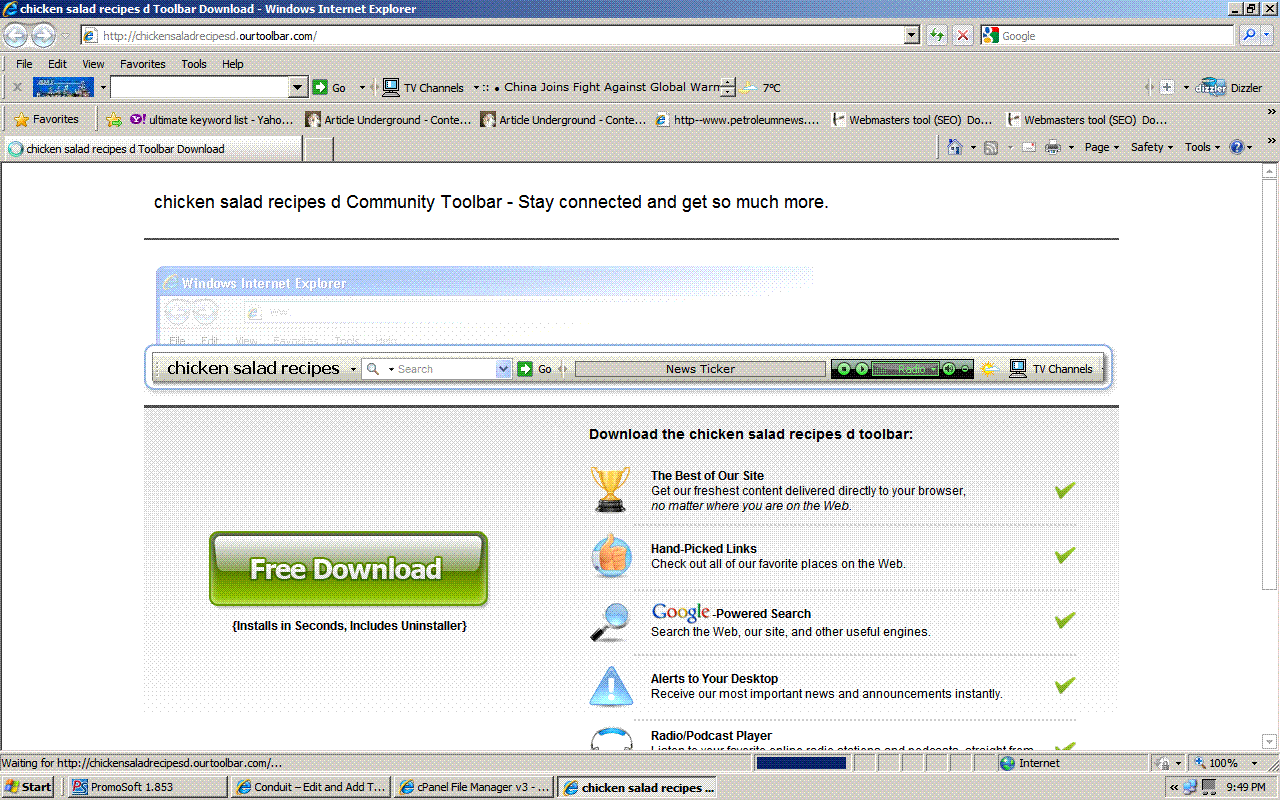Open the TV Channels monitor icon in toolbar
This screenshot has height=800, width=1280.
[391, 88]
